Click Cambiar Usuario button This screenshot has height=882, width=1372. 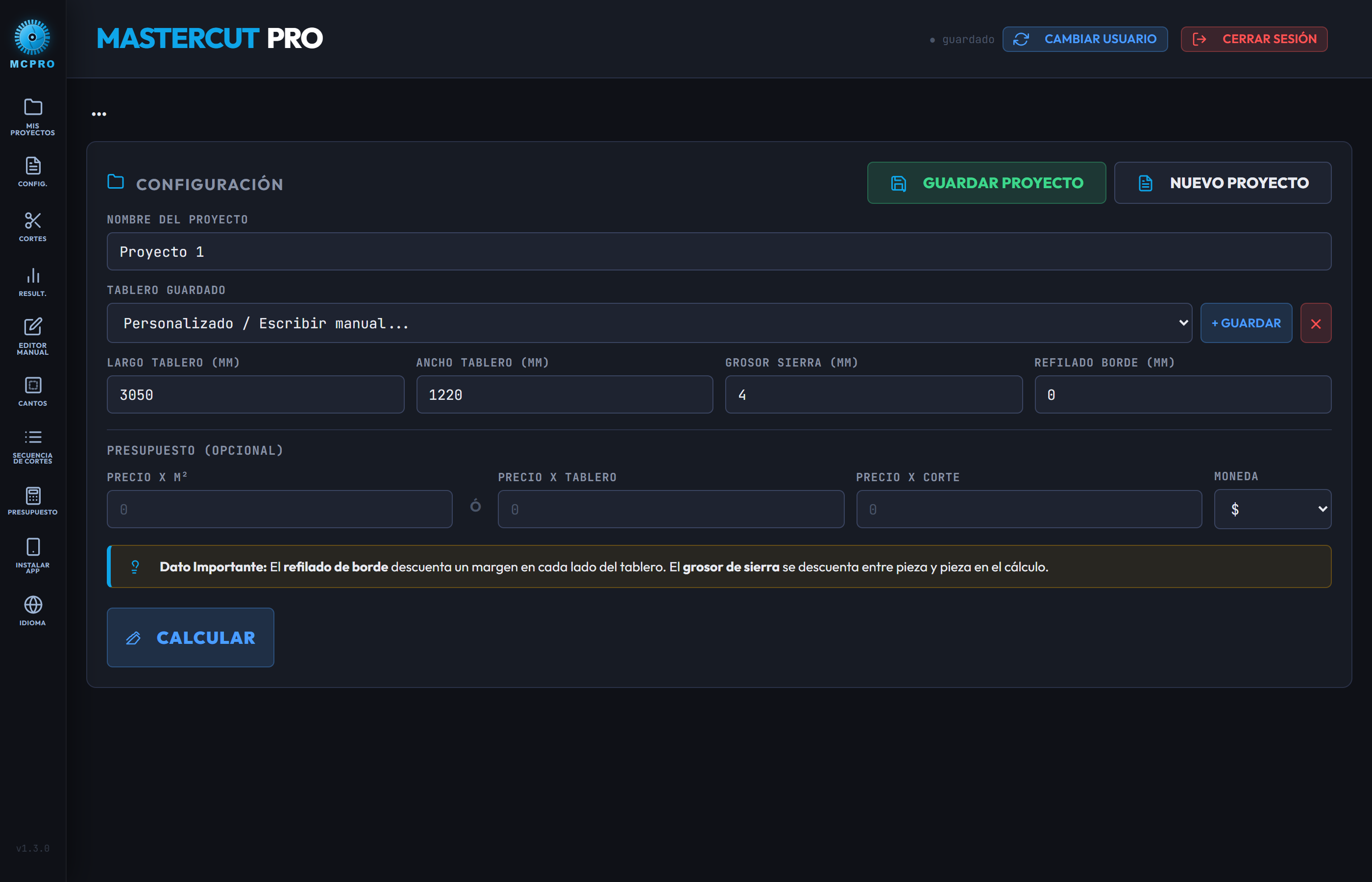1084,39
